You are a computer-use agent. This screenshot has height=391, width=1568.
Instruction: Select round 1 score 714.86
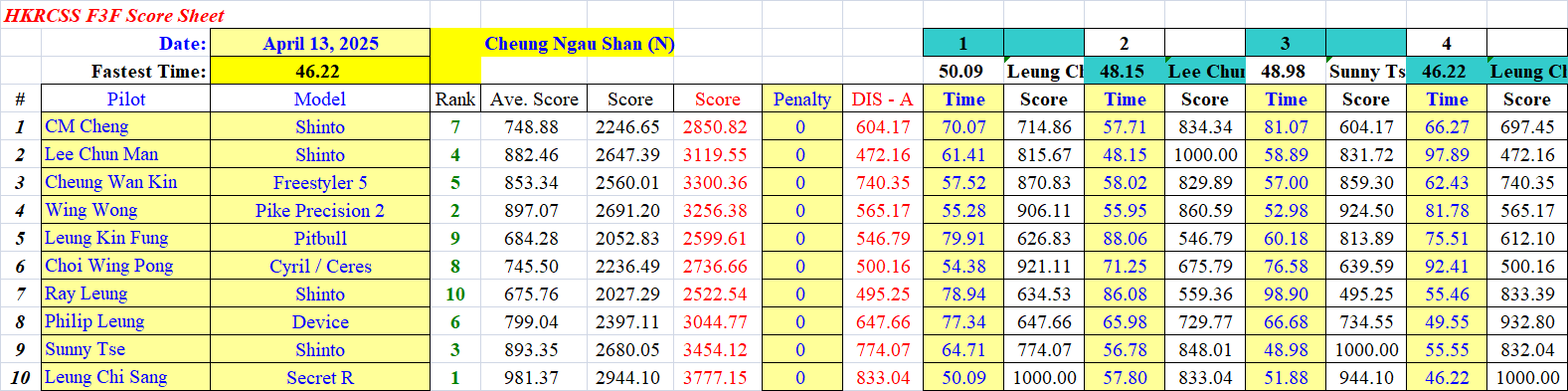(x=1044, y=127)
